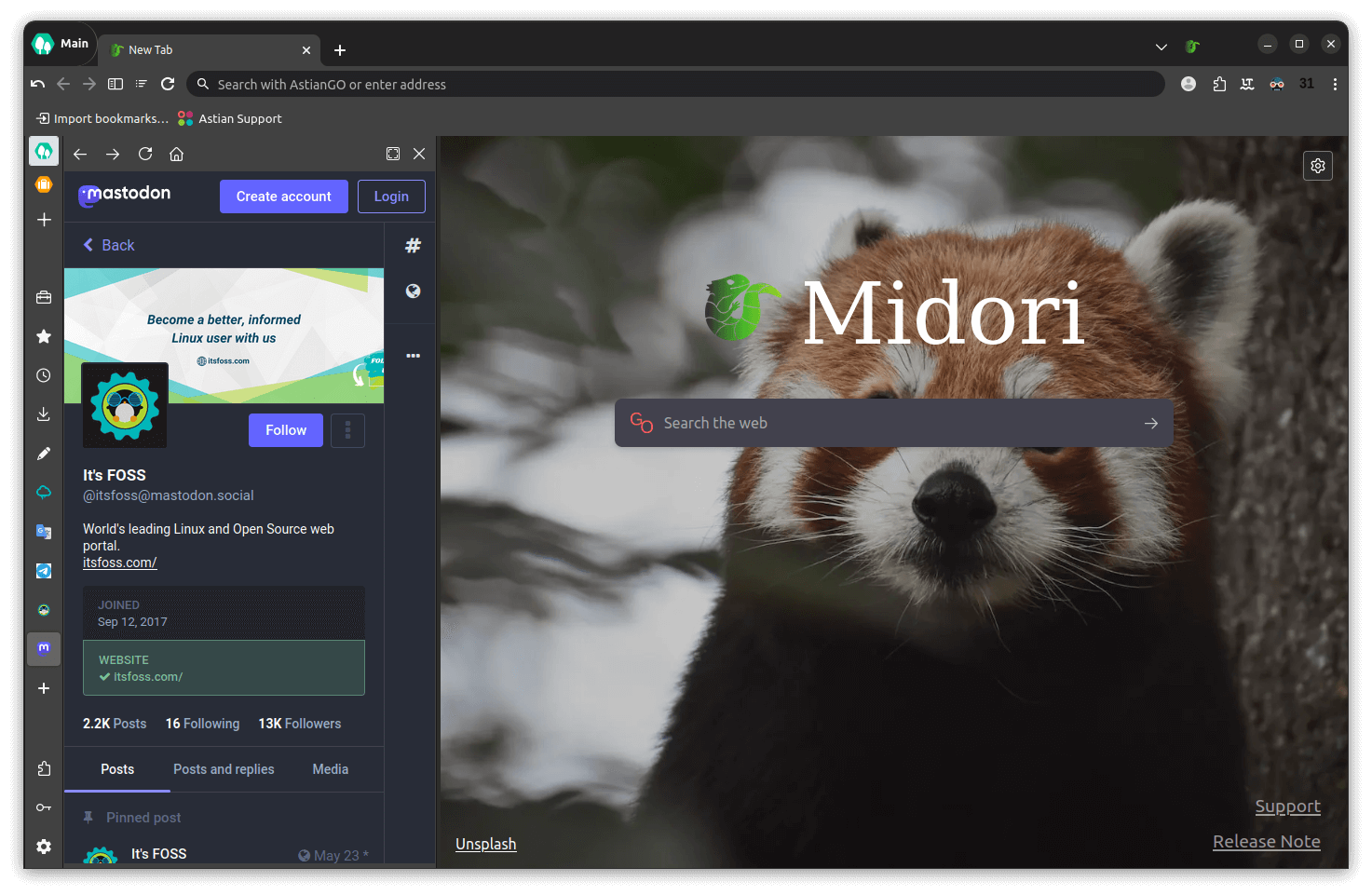Open the browser Extensions puzzle icon
1372x895 pixels.
[x=1219, y=84]
